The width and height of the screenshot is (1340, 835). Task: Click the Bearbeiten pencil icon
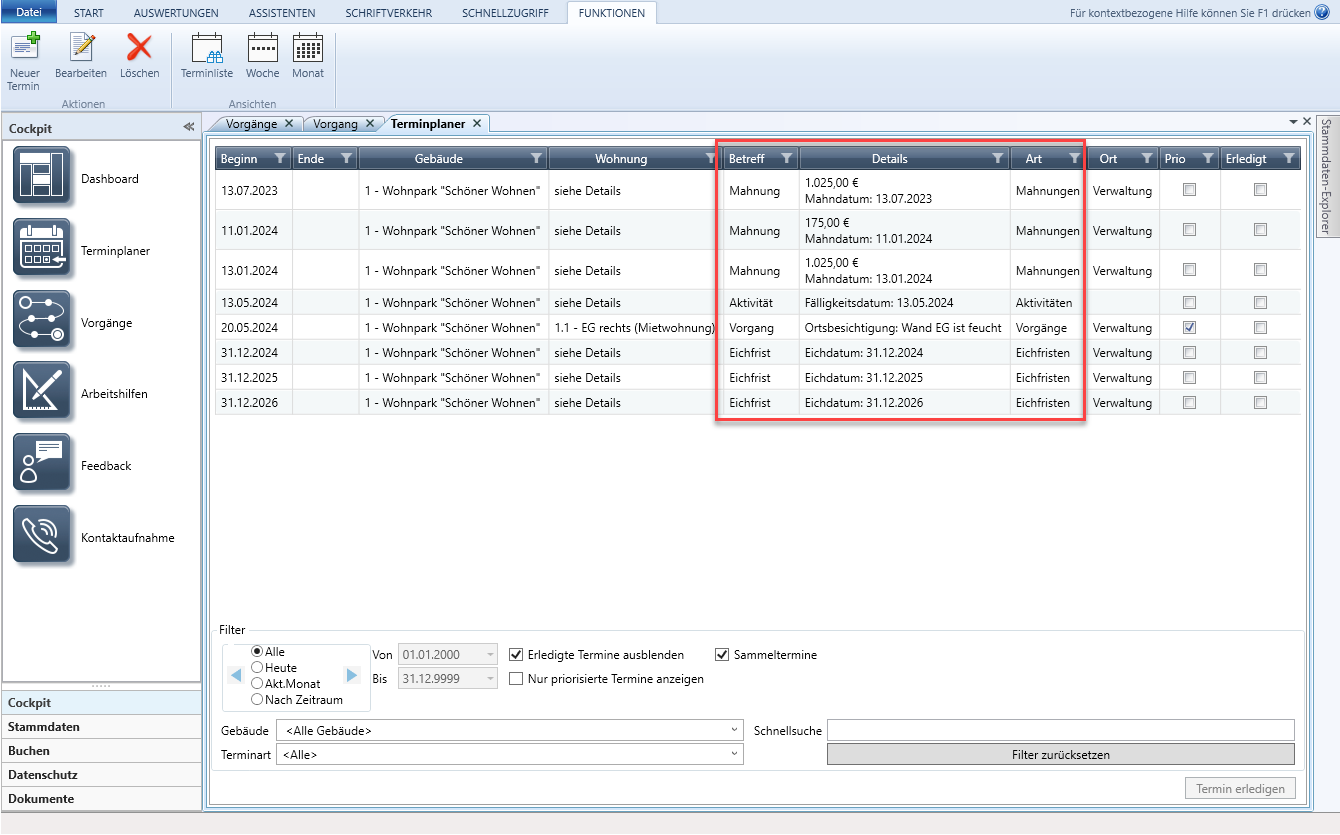[x=81, y=48]
